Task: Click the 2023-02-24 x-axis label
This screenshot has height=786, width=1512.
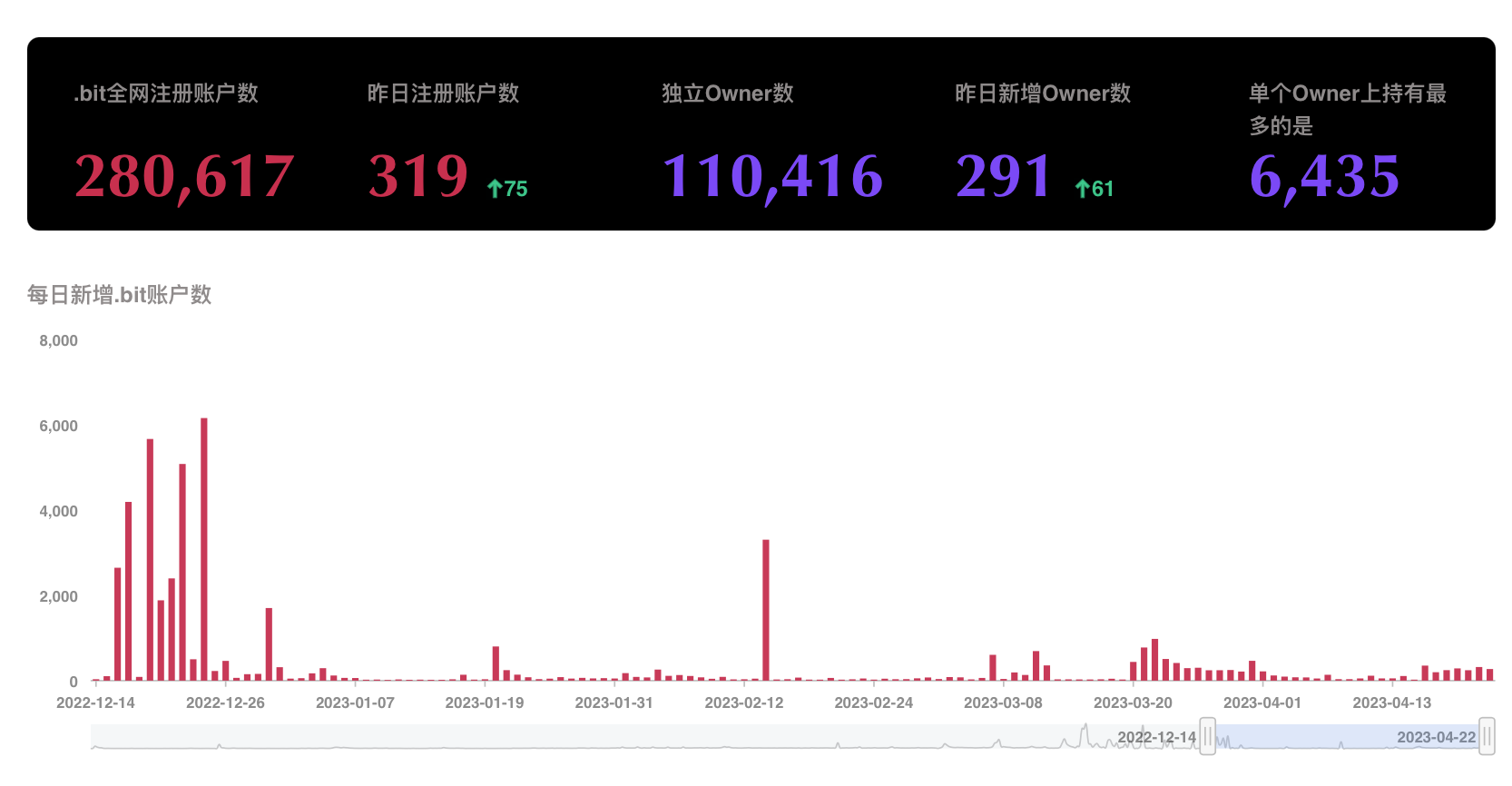Action: tap(873, 702)
